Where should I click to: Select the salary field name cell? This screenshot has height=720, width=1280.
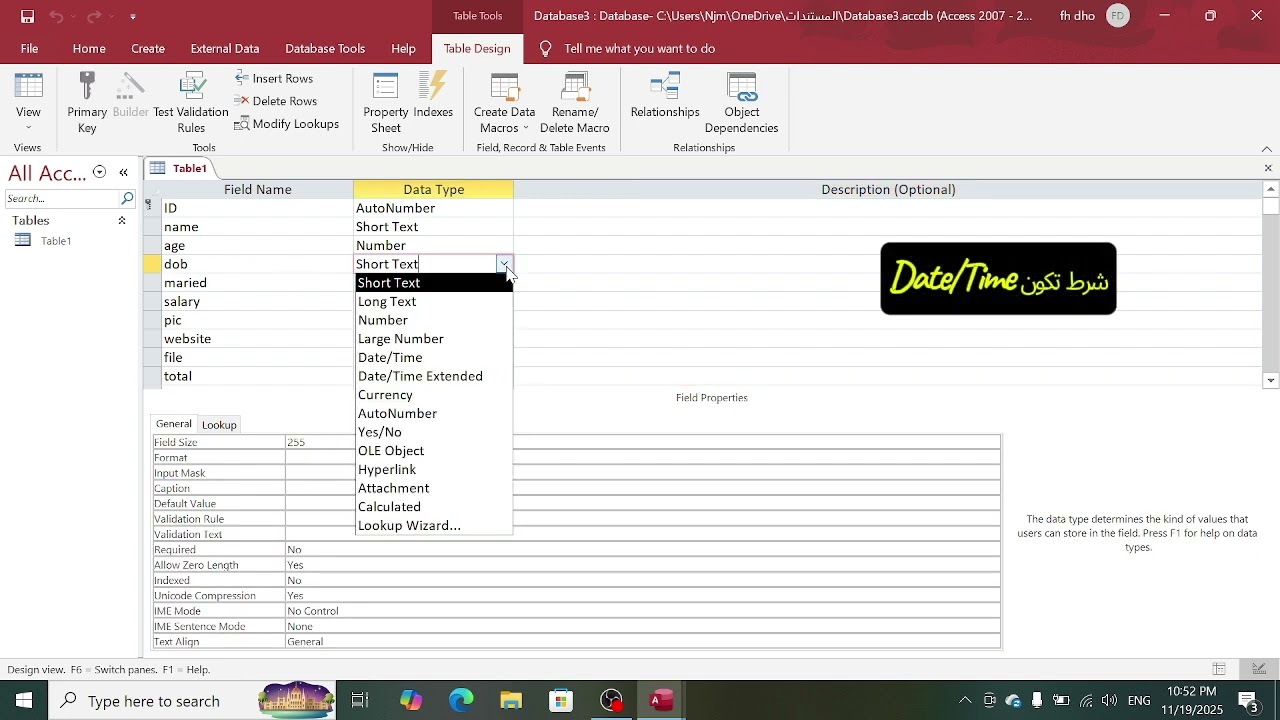[x=257, y=302]
